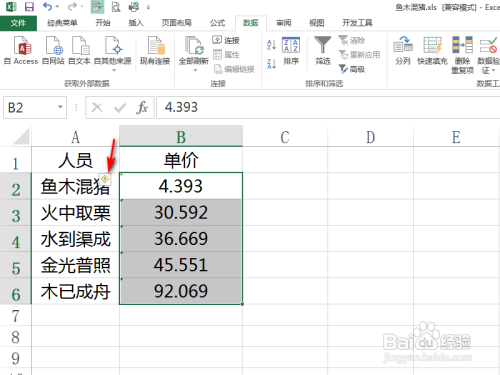
Task: Sort ascending A to Z
Action: tap(272, 45)
